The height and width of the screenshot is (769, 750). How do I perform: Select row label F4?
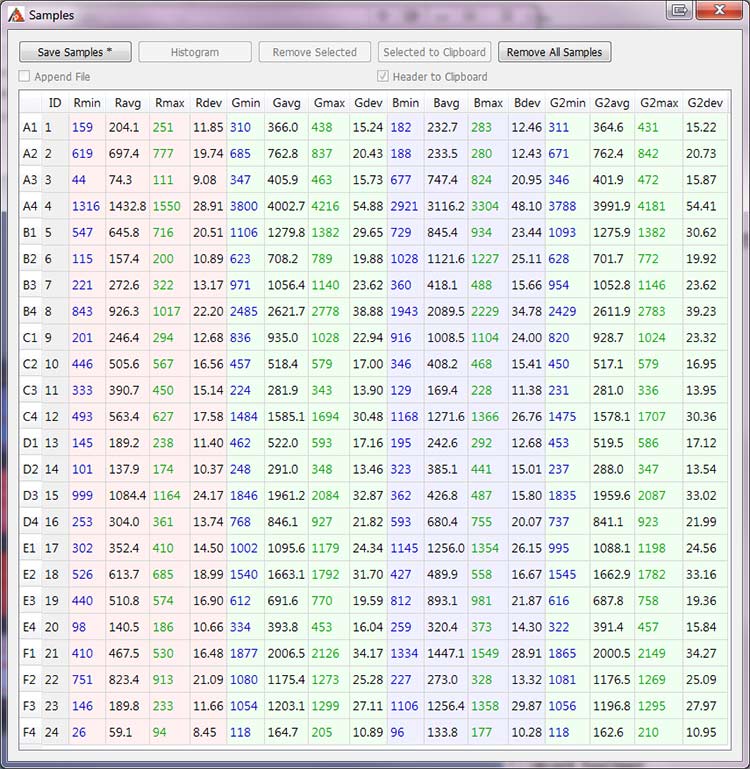[30, 732]
